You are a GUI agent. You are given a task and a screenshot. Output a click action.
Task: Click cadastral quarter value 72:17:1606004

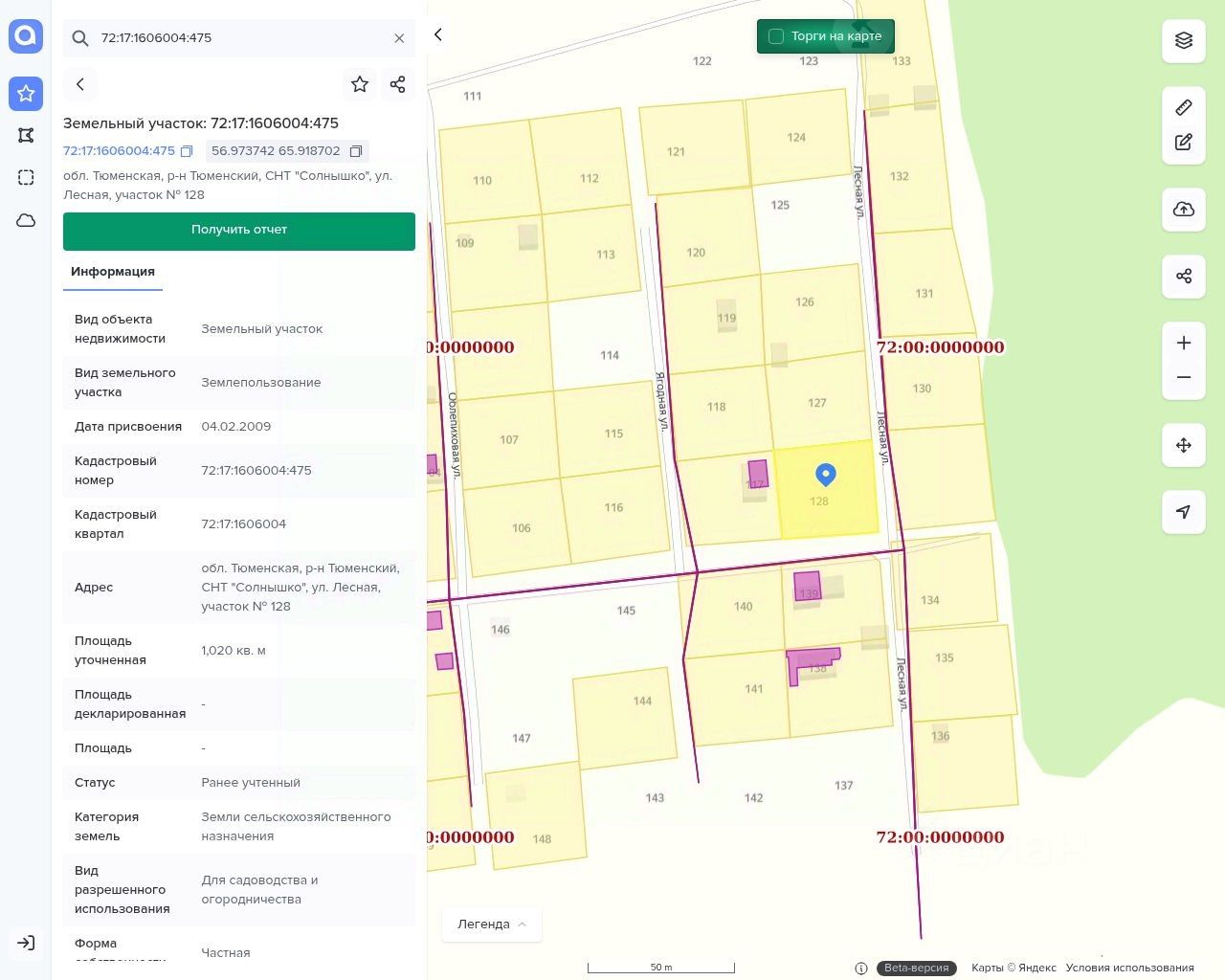tap(244, 524)
